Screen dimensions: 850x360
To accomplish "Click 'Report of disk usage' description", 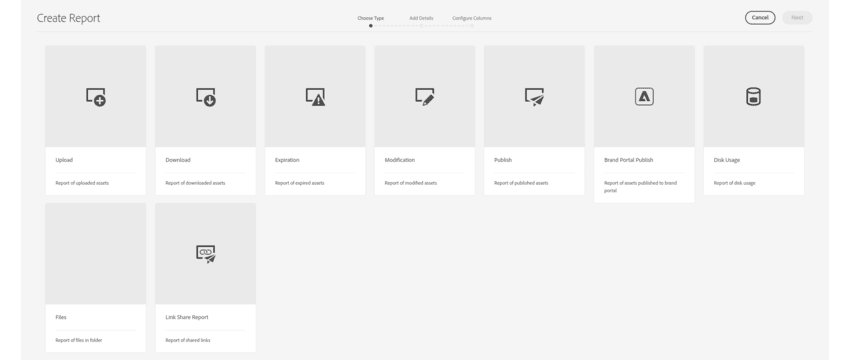I will (x=735, y=183).
